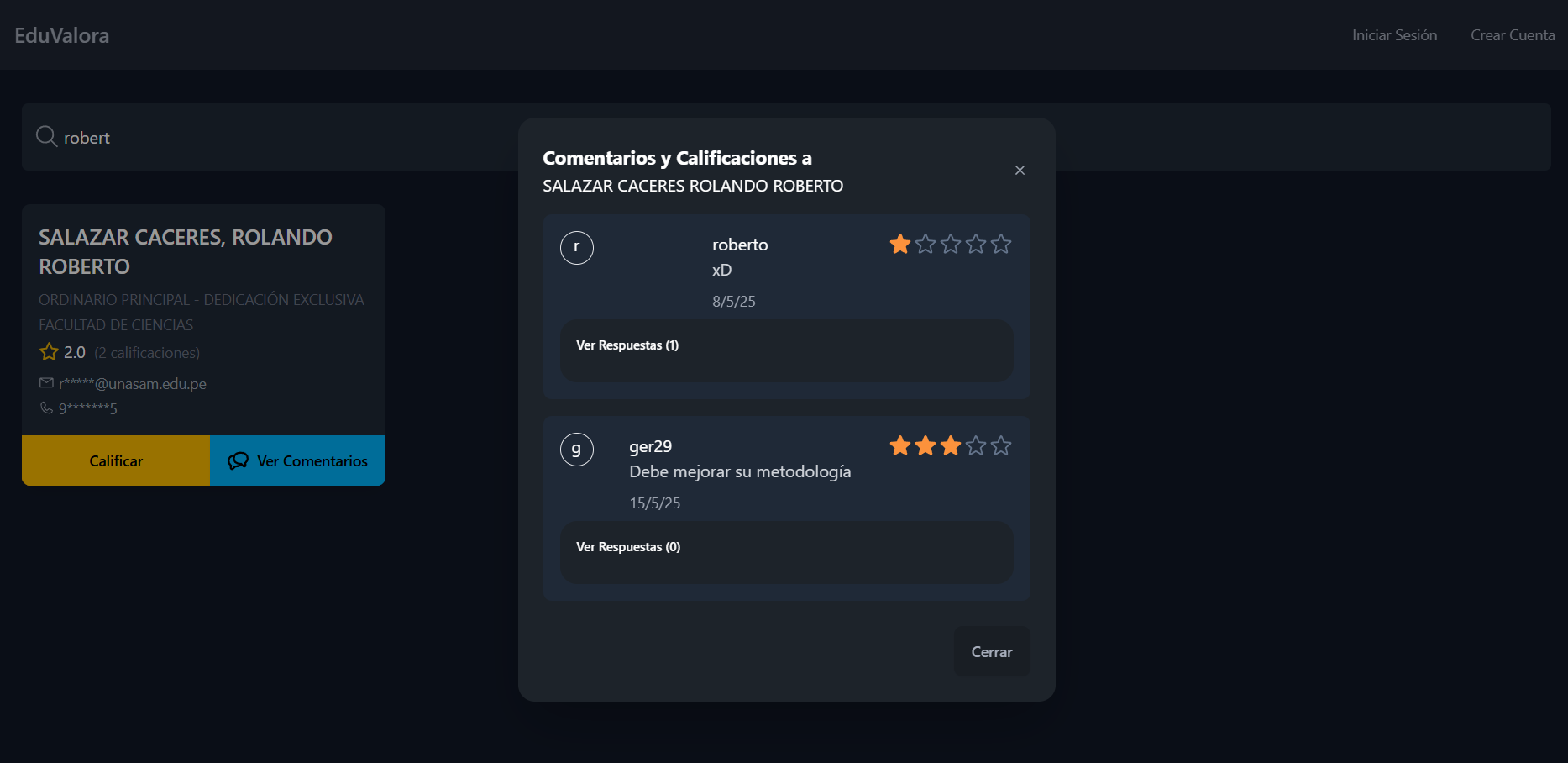Close the comments dialog with the X icon

coord(1020,171)
